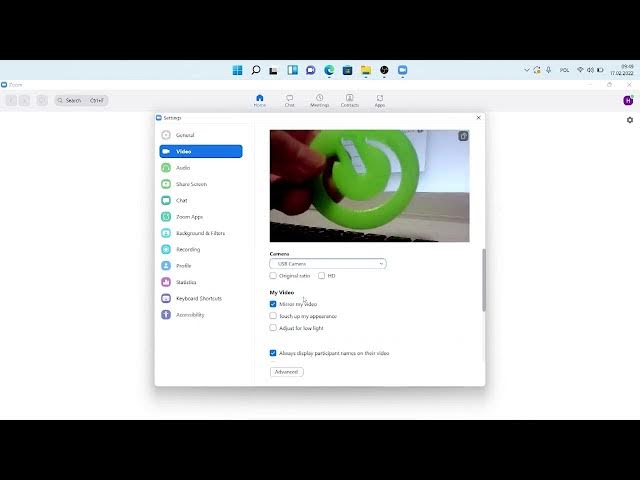Open the Accessibility settings section
The width and height of the screenshot is (640, 480).
click(190, 315)
